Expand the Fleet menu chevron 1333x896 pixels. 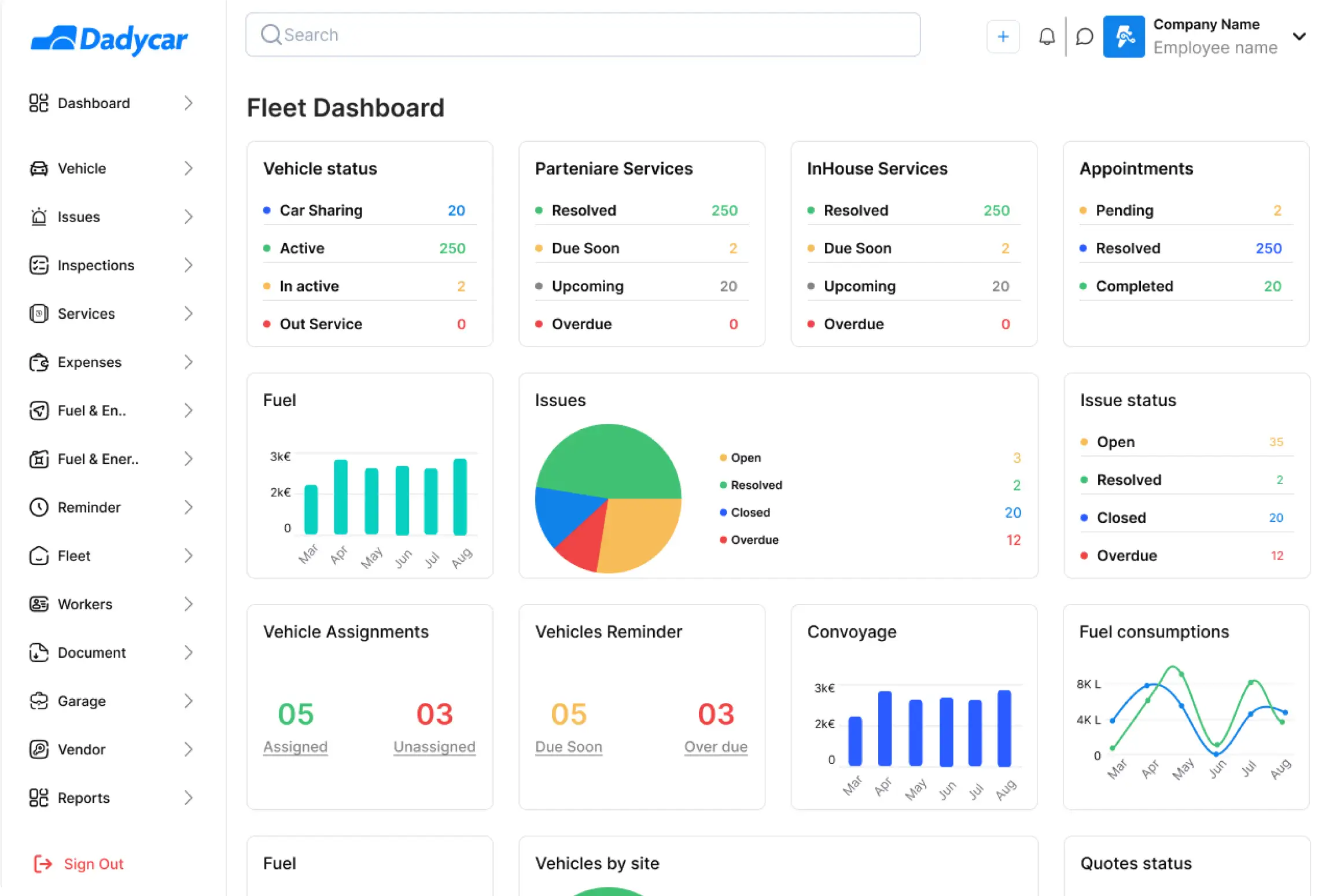coord(188,556)
